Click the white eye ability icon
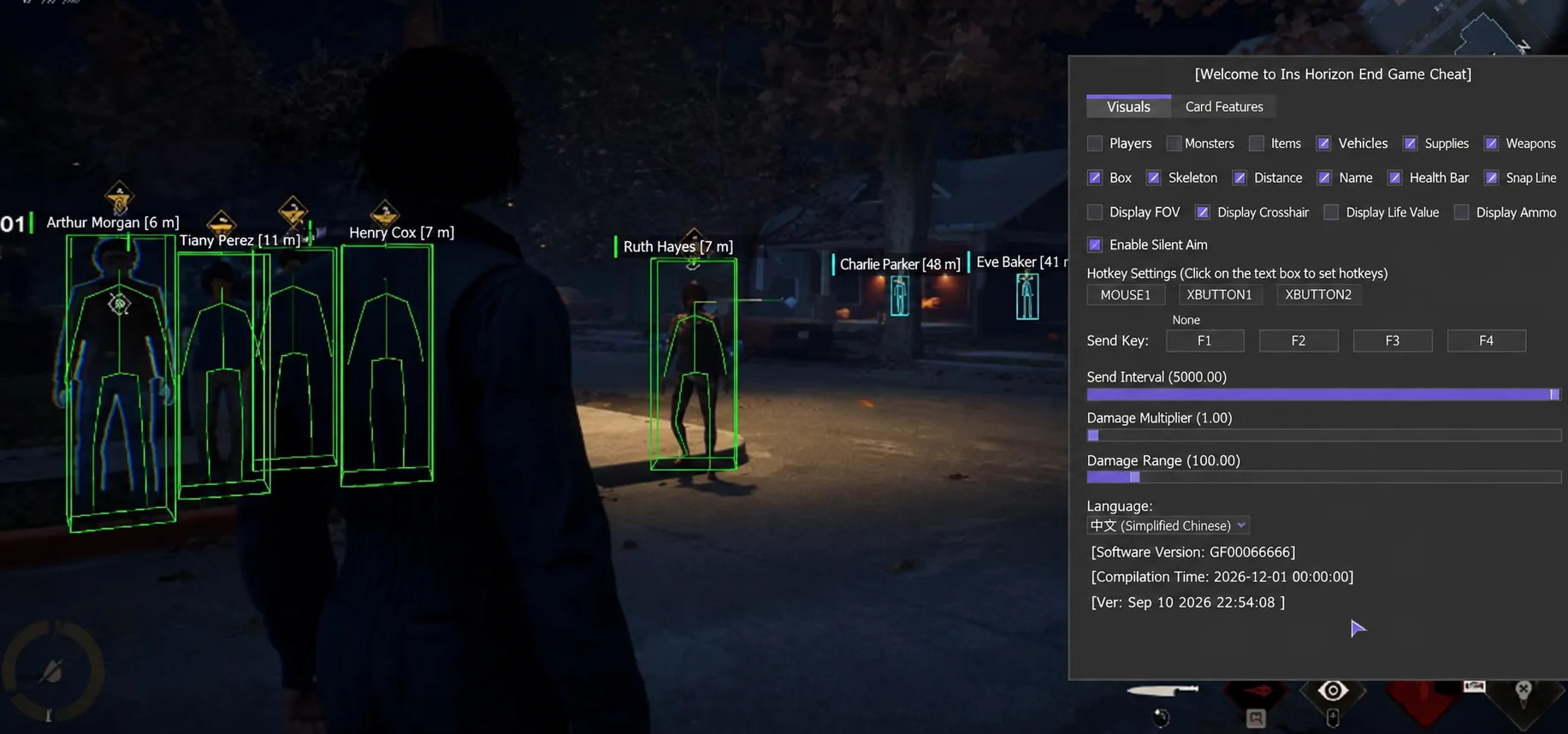Screen dimensions: 1568x734 tap(1333, 690)
